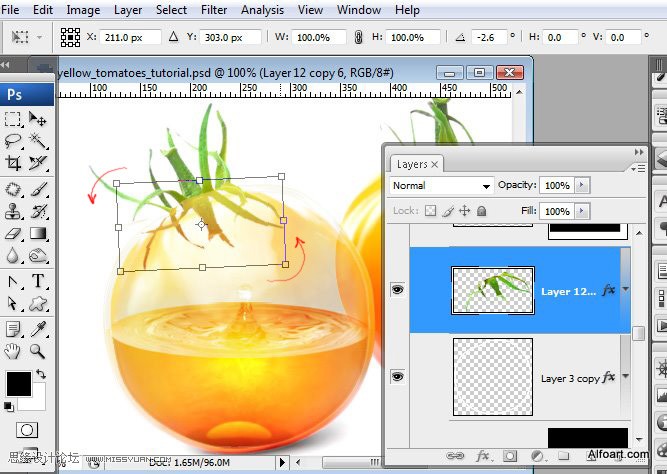This screenshot has height=474, width=667.
Task: Click the foreground color swatch
Action: pos(18,383)
